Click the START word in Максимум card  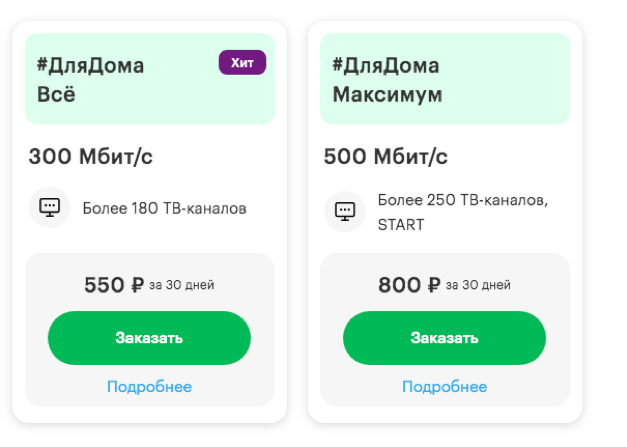tap(401, 224)
